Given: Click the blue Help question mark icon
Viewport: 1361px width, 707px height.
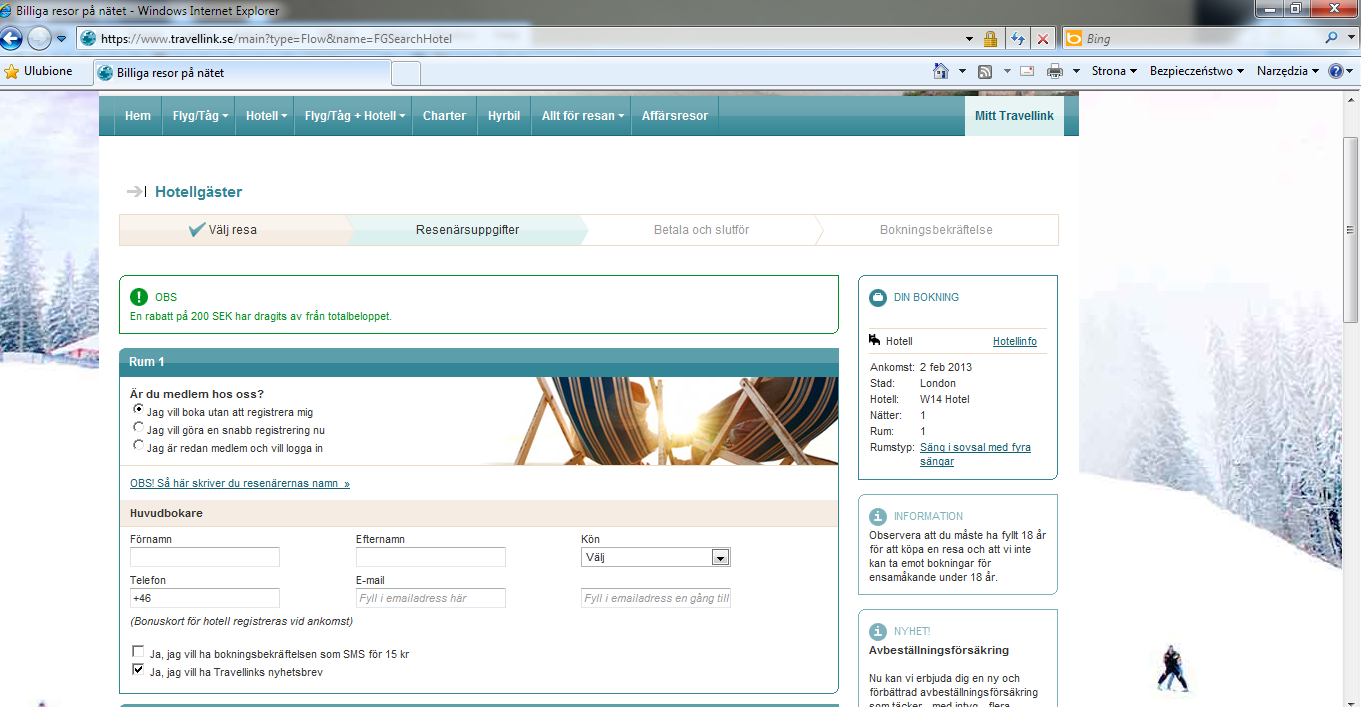Looking at the screenshot, I should click(1334, 72).
